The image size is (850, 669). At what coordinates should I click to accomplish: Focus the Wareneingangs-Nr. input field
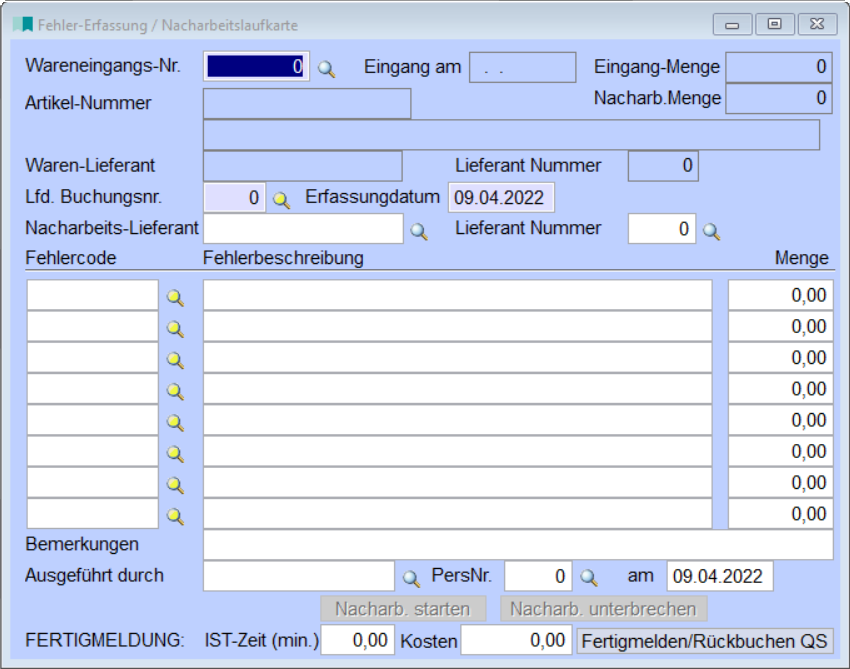coord(257,67)
